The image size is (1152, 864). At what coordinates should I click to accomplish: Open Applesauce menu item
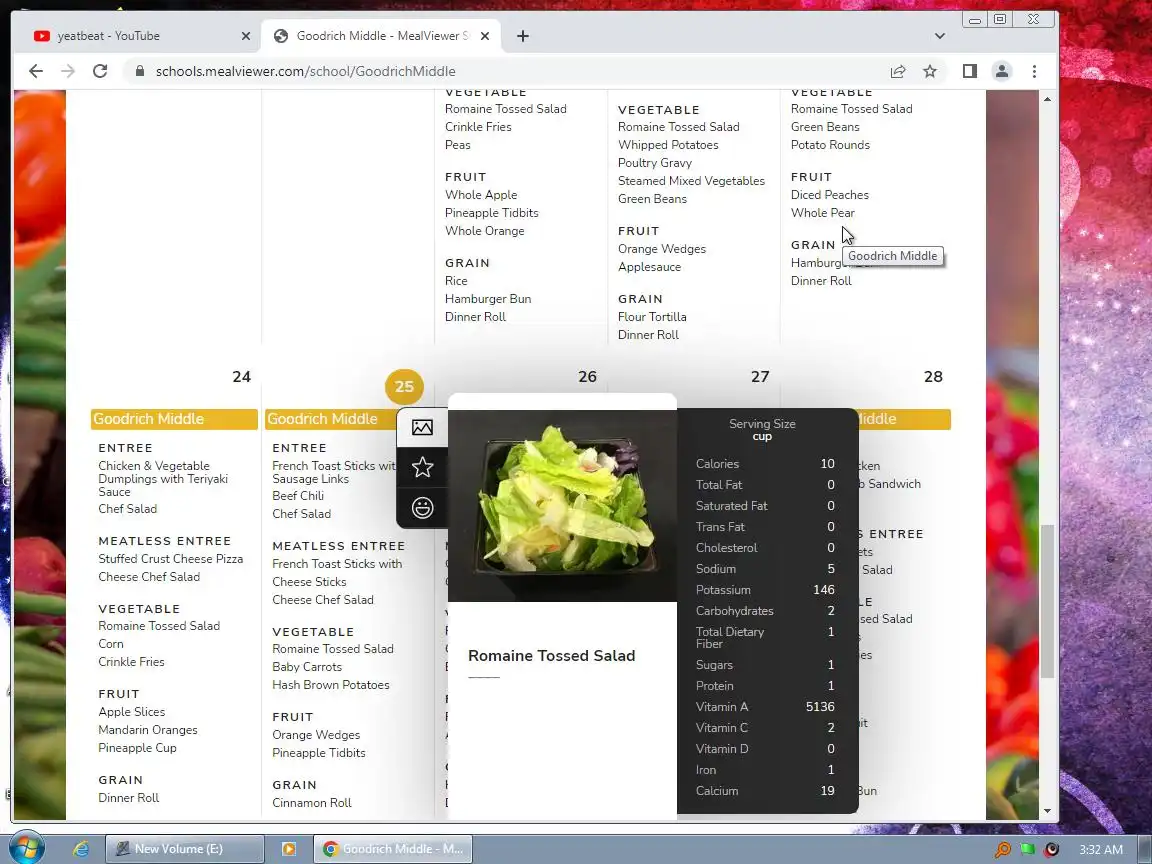(649, 267)
